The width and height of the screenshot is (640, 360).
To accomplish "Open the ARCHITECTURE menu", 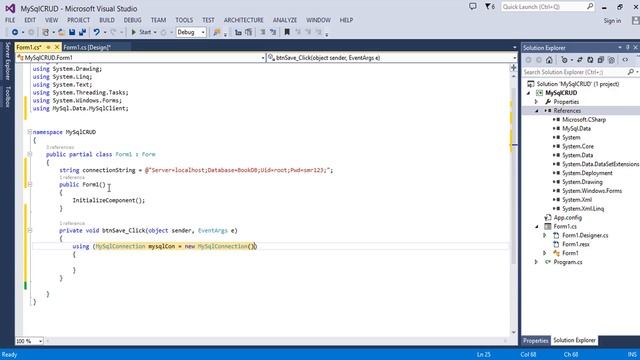I will [x=244, y=20].
